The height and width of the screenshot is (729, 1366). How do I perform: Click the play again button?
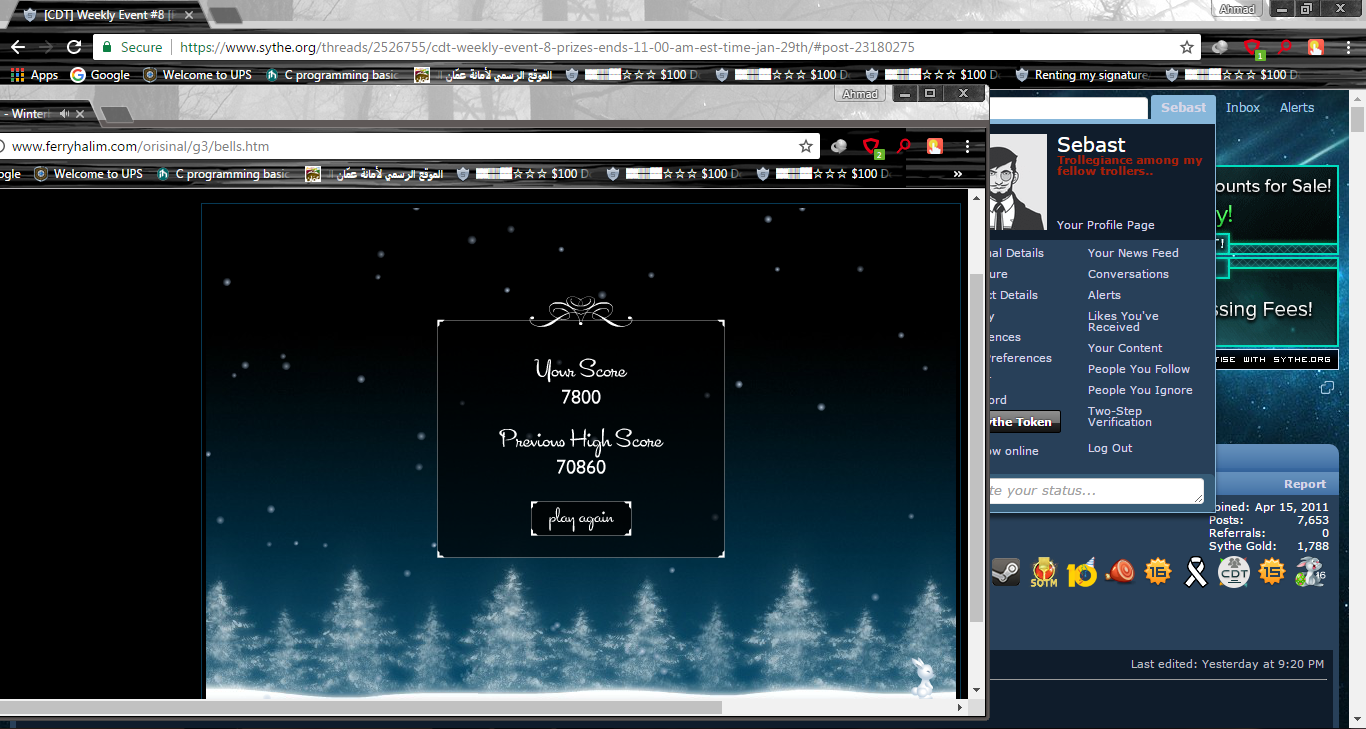581,519
